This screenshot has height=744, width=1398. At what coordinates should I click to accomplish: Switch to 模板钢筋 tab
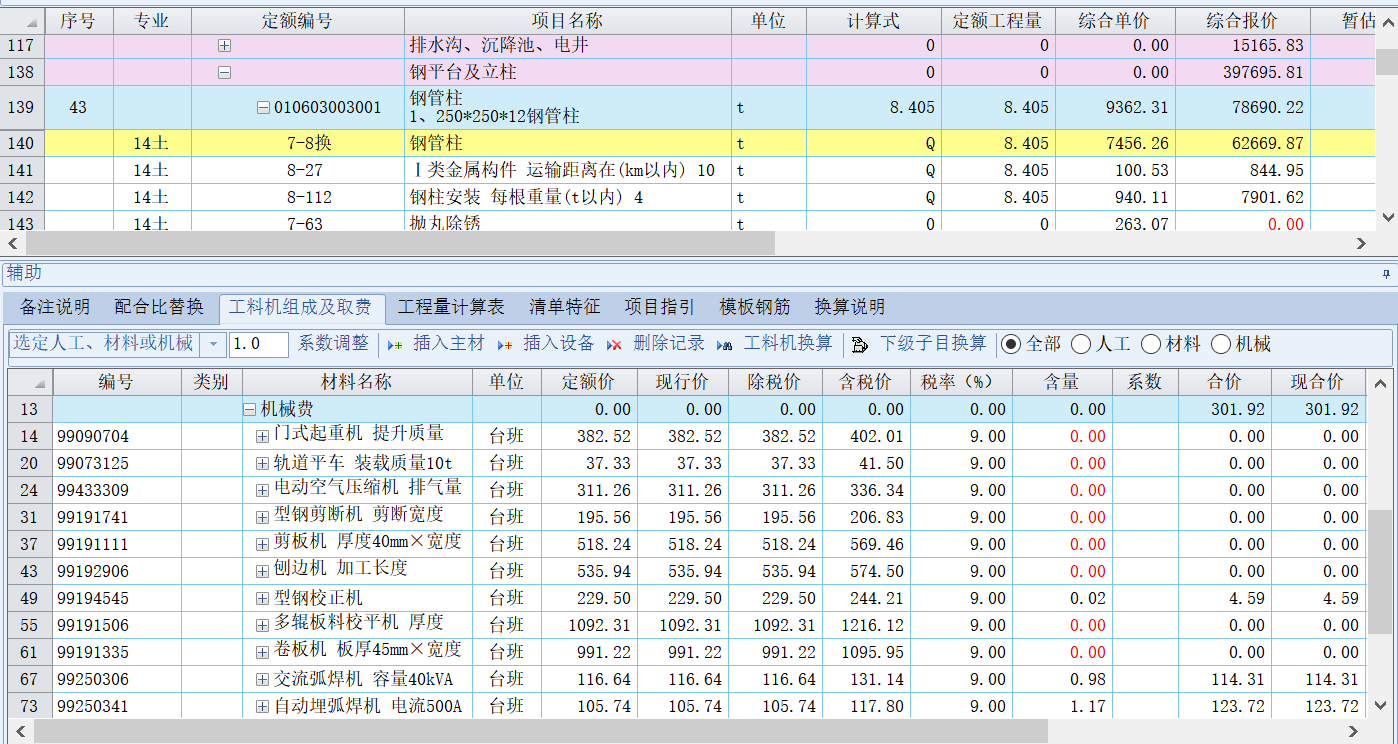tap(755, 307)
